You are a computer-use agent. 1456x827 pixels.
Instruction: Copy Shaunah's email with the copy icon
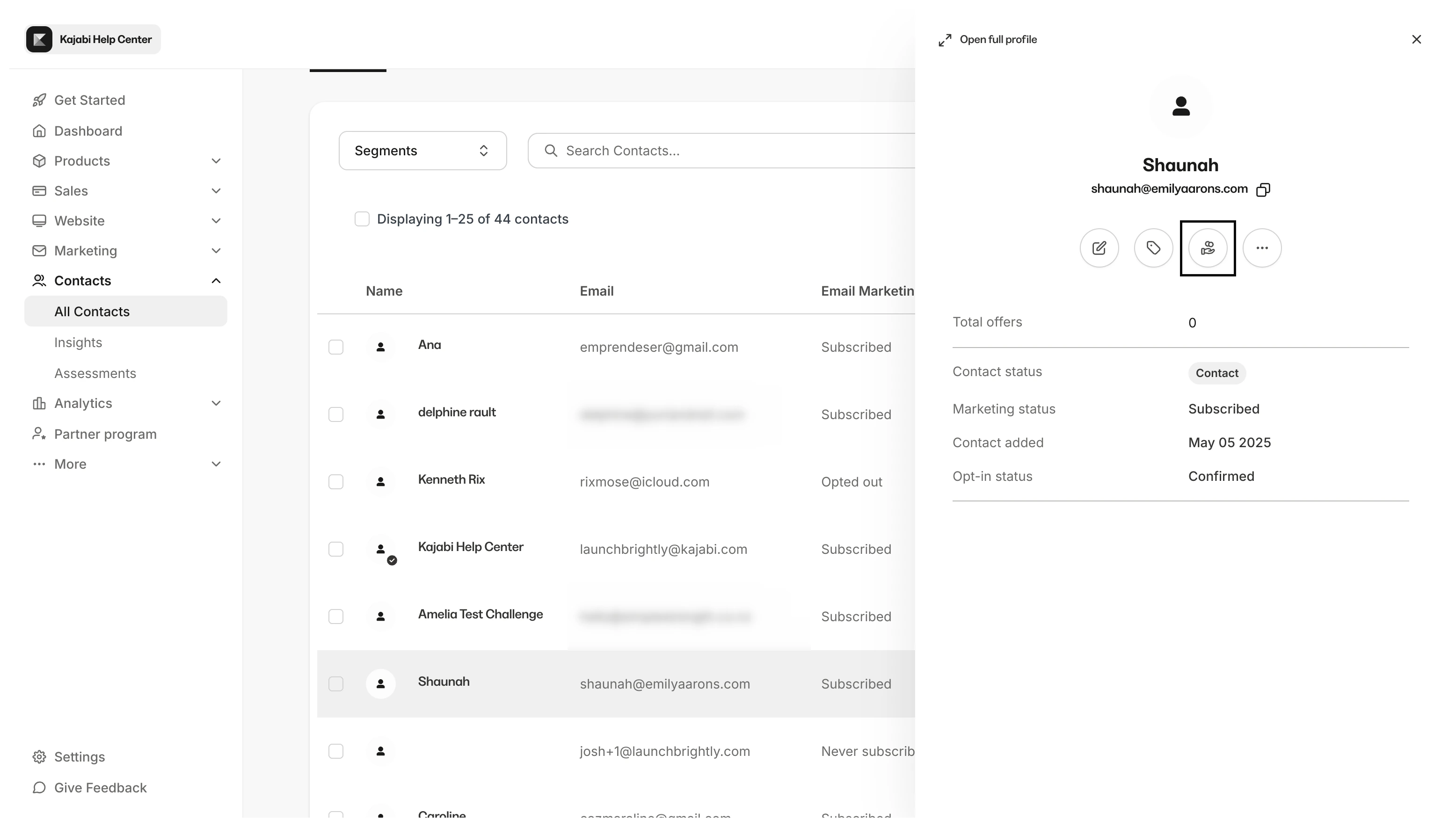point(1263,190)
